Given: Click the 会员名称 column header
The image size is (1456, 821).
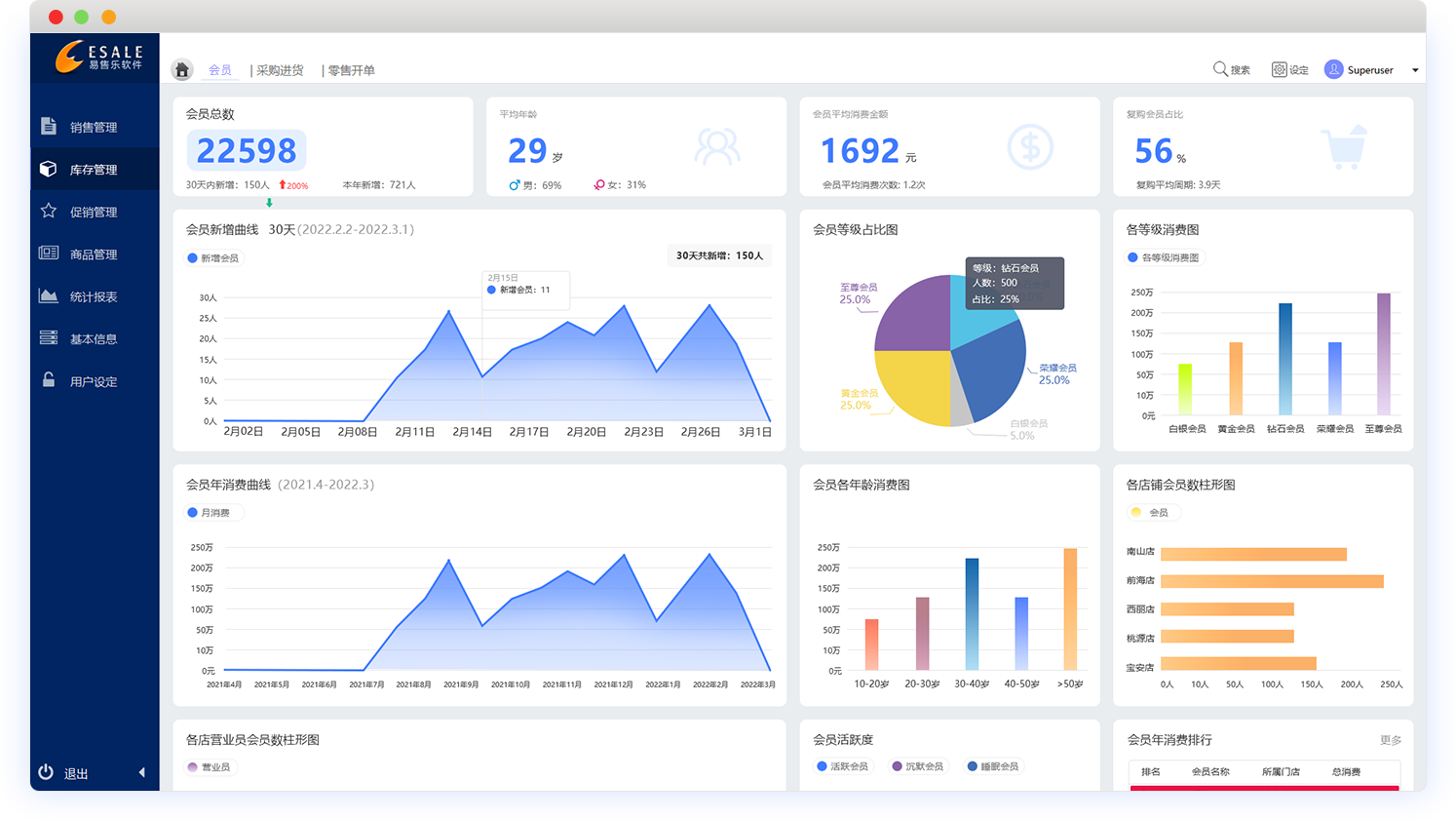Looking at the screenshot, I should [x=1210, y=771].
